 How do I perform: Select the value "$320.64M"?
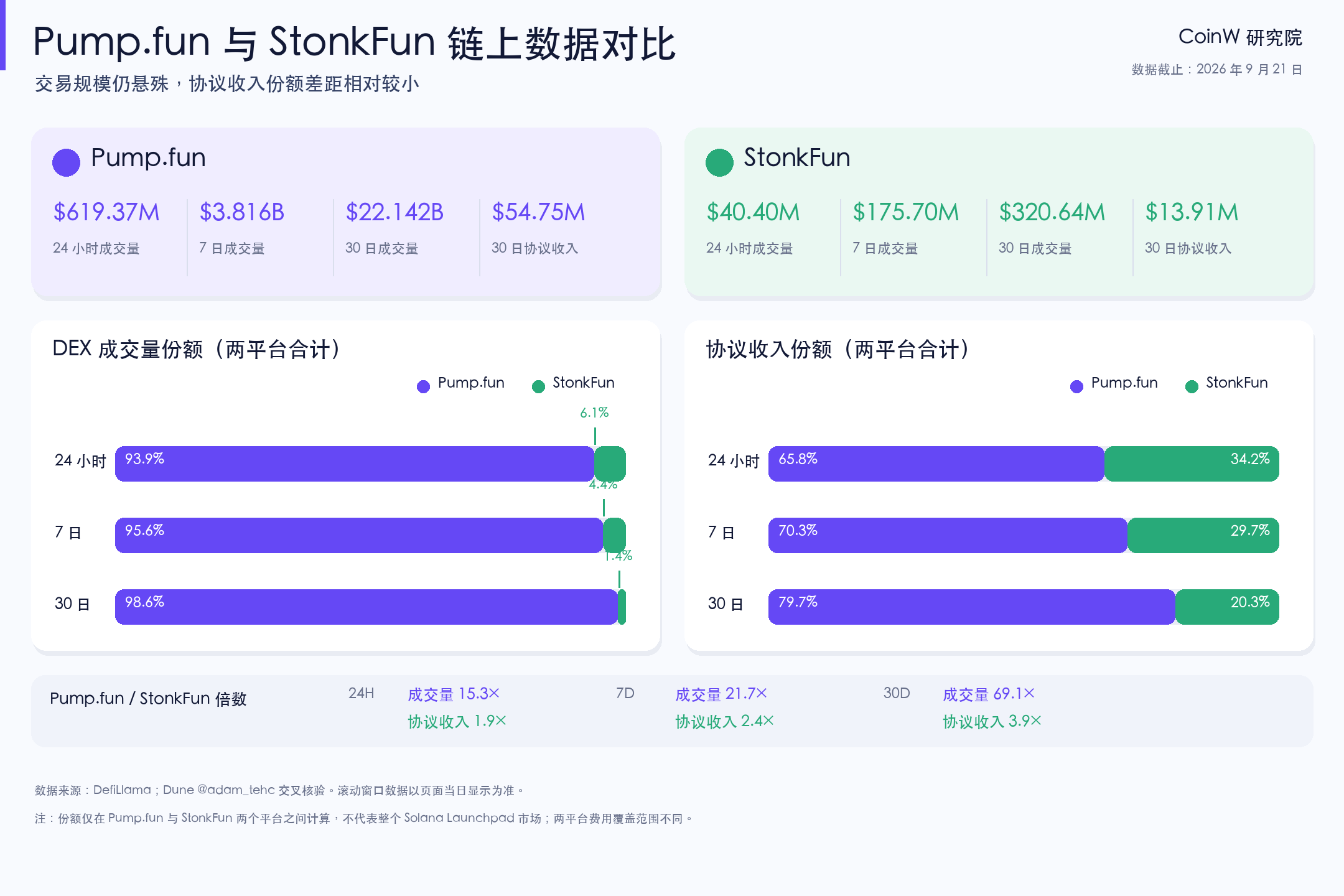click(x=1052, y=212)
